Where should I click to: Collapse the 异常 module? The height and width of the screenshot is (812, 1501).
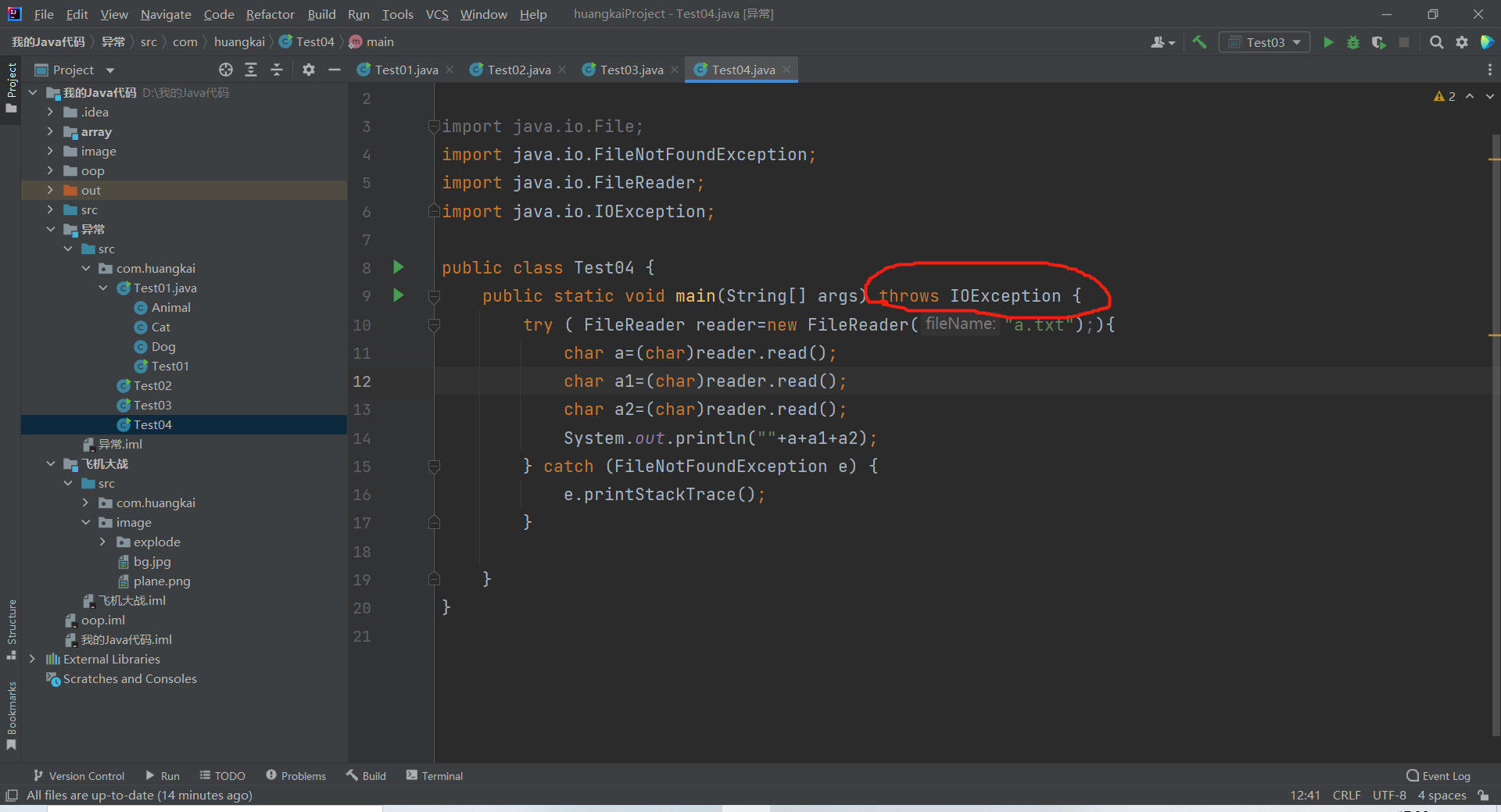point(50,230)
